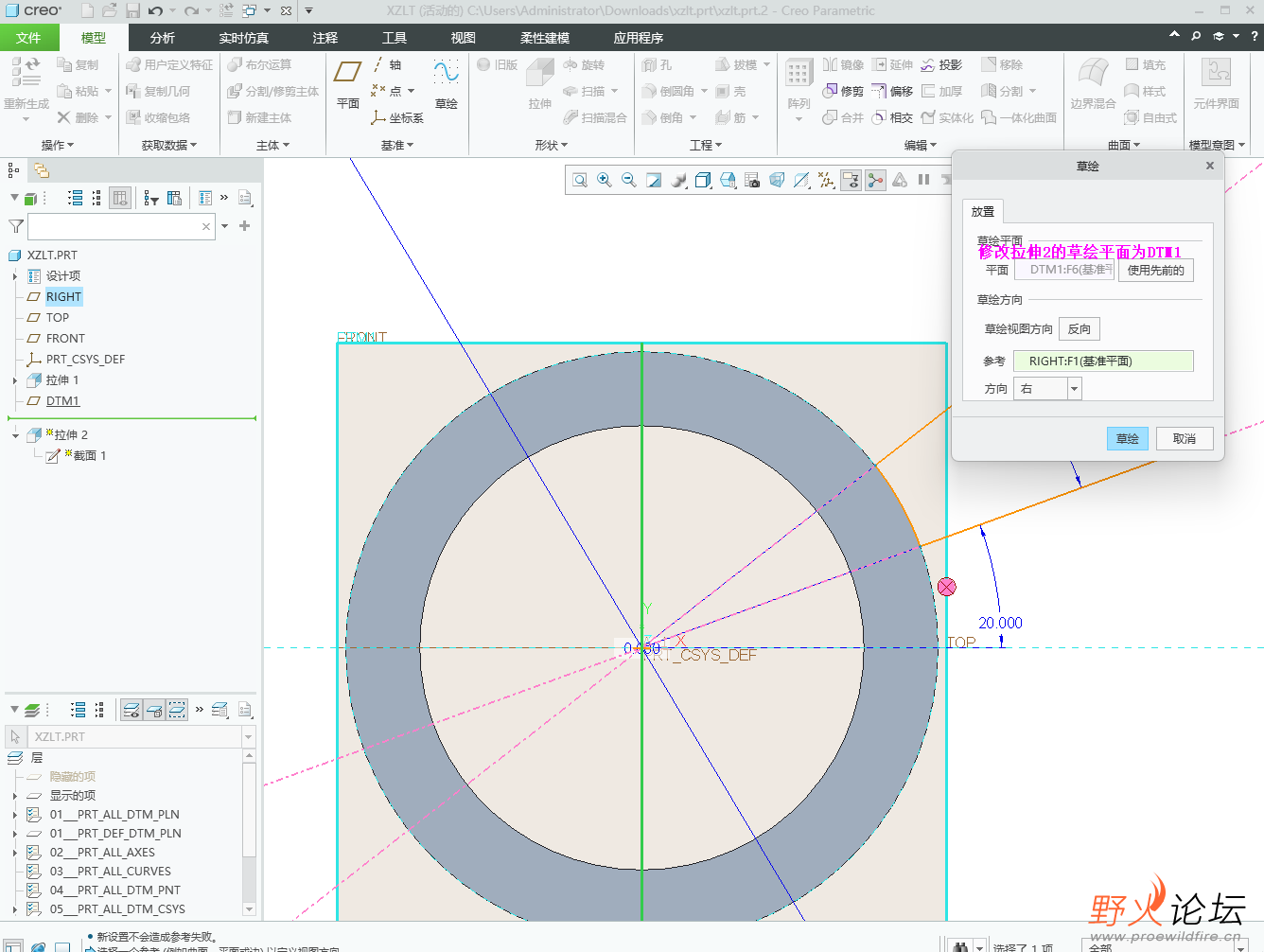Click the camera snapshot icon in graphics toolbar

(x=752, y=180)
